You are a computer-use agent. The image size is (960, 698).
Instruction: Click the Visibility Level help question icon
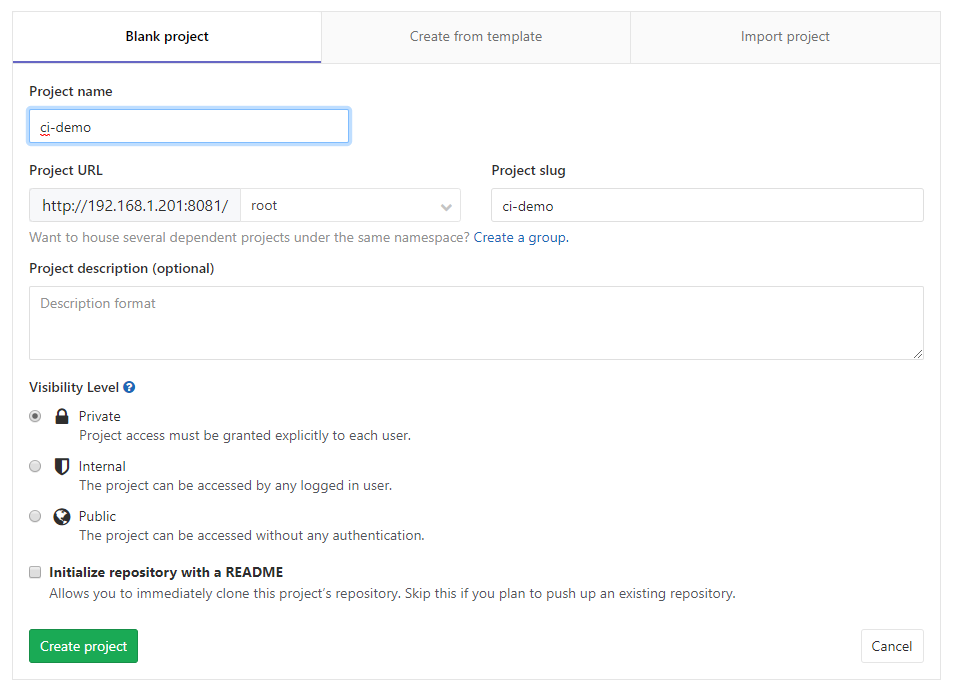point(129,387)
